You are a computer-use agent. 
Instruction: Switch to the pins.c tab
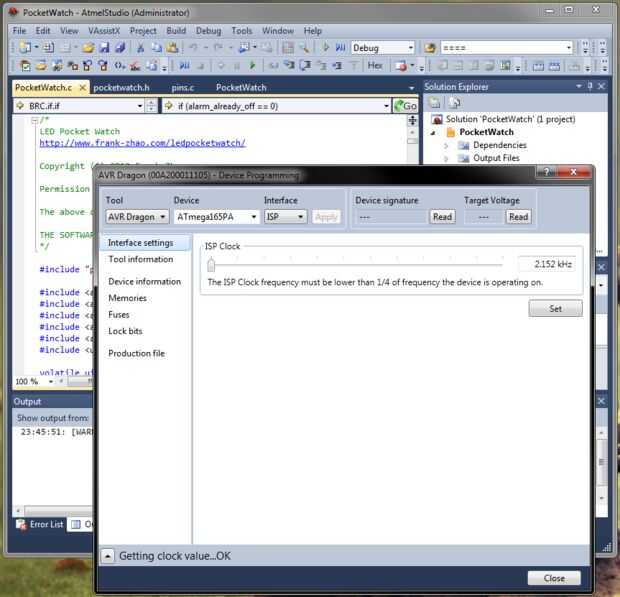(x=183, y=88)
